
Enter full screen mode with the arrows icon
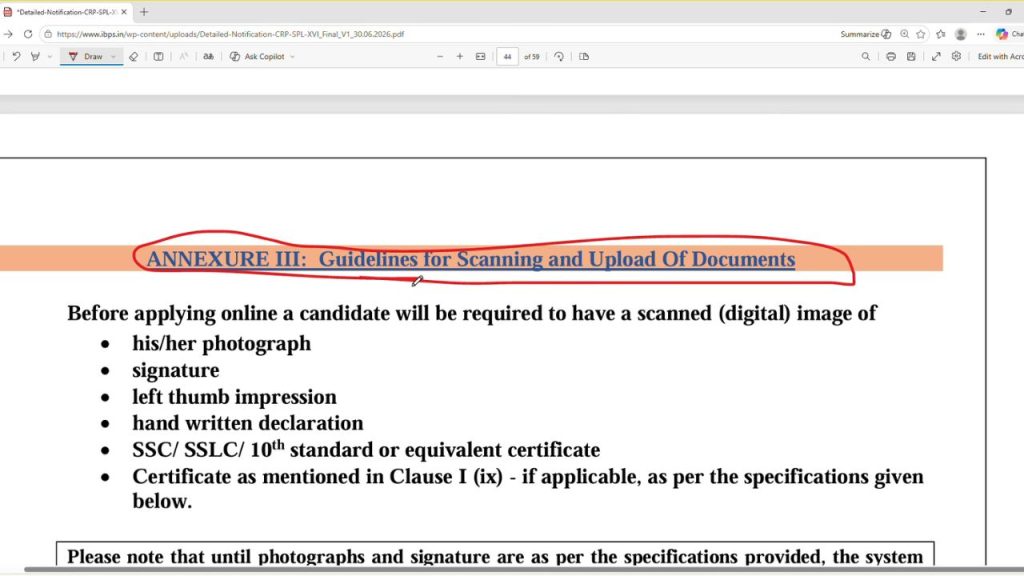[936, 57]
